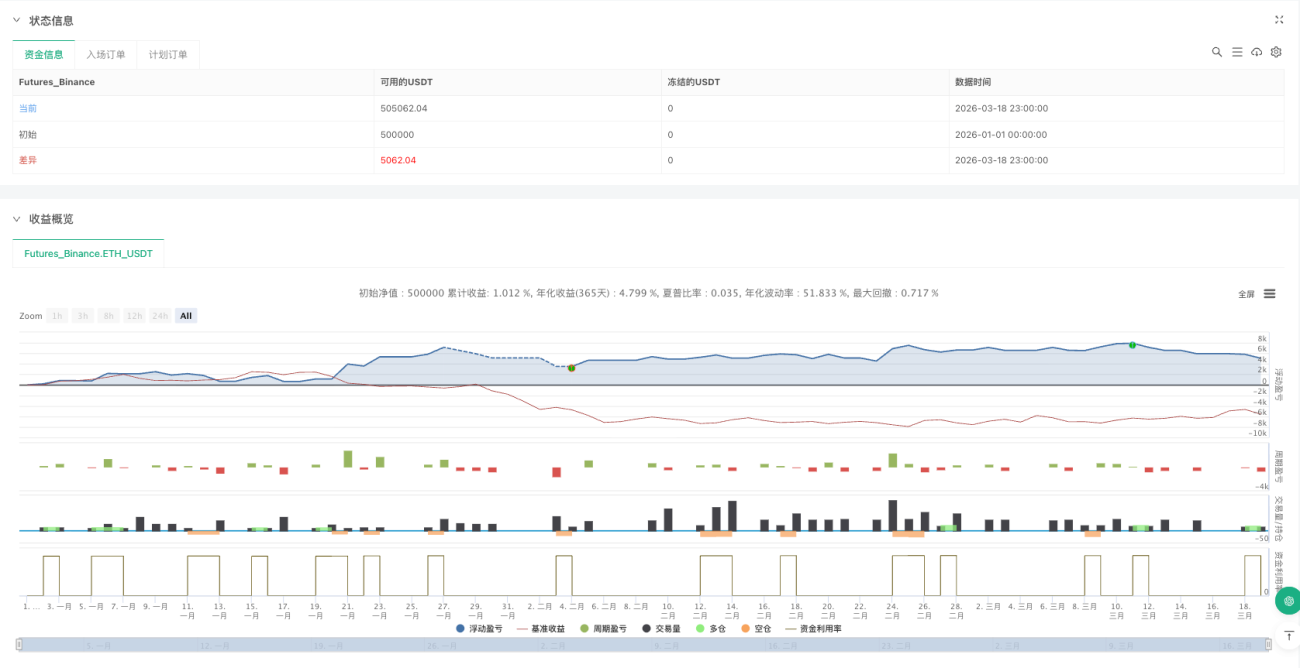
Task: Toggle the 多仓 legend series
Action: tap(711, 629)
